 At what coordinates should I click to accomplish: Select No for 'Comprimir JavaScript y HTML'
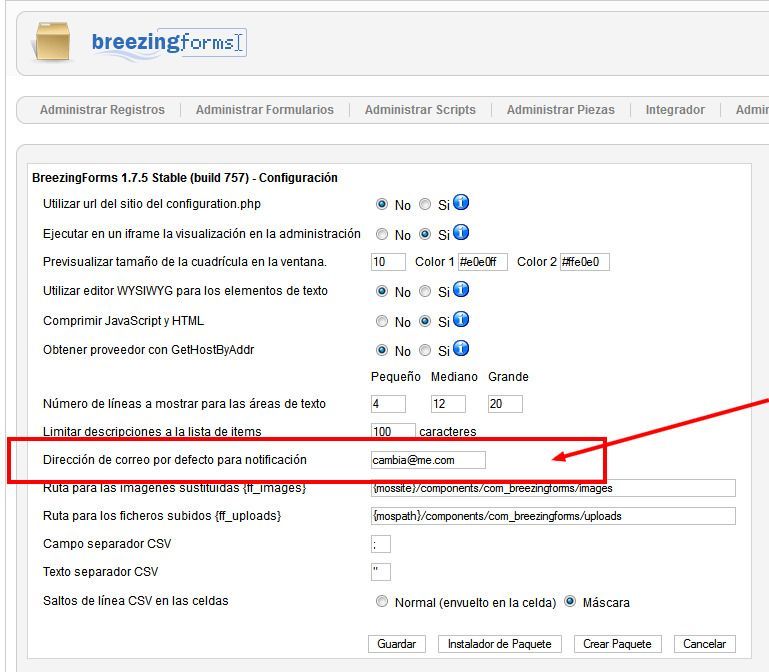(x=382, y=321)
